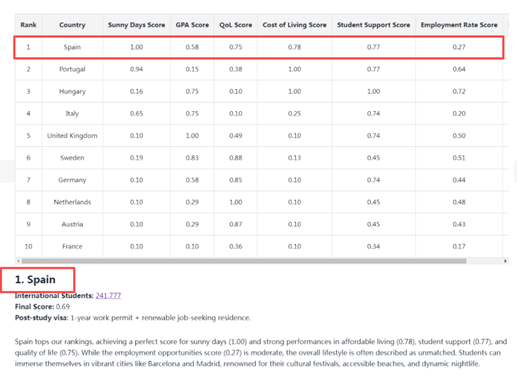
Task: Click the Country column header
Action: pyautogui.click(x=72, y=25)
